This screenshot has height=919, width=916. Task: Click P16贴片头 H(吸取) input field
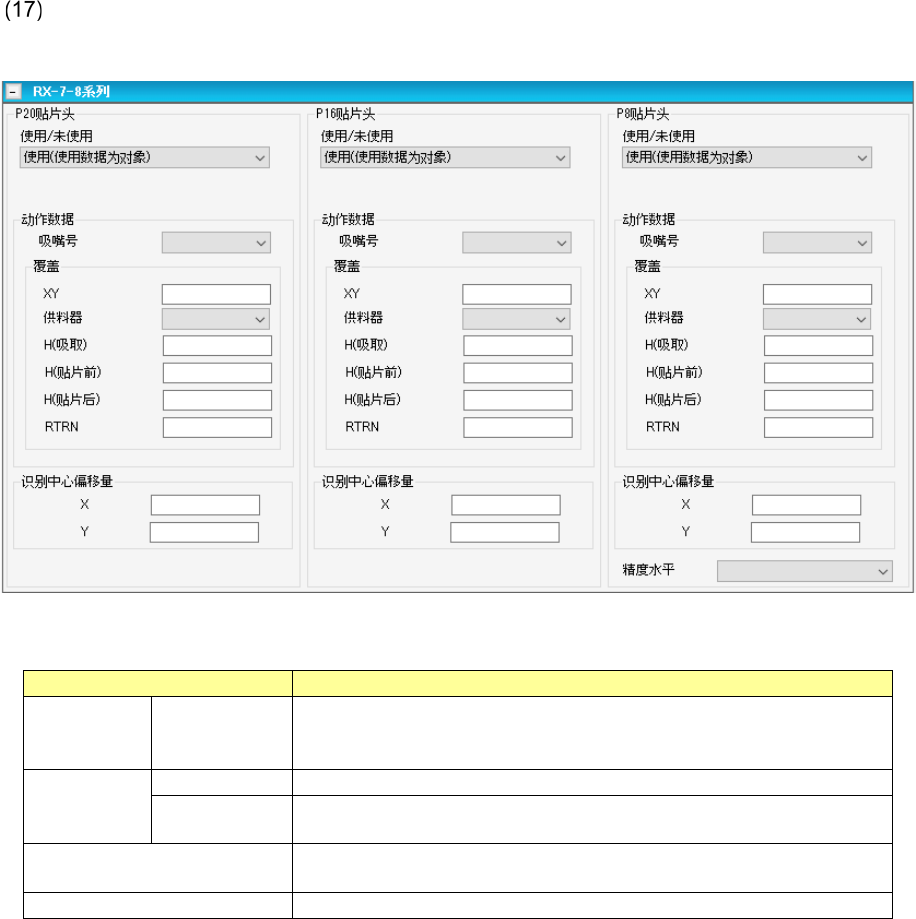coord(518,346)
